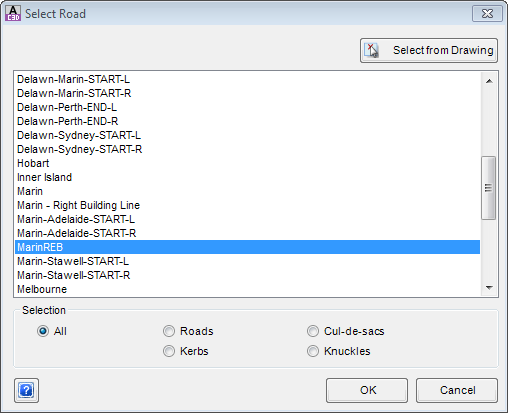Screen dimensions: 508x413
Task: Click the Cancel button
Action: (457, 390)
